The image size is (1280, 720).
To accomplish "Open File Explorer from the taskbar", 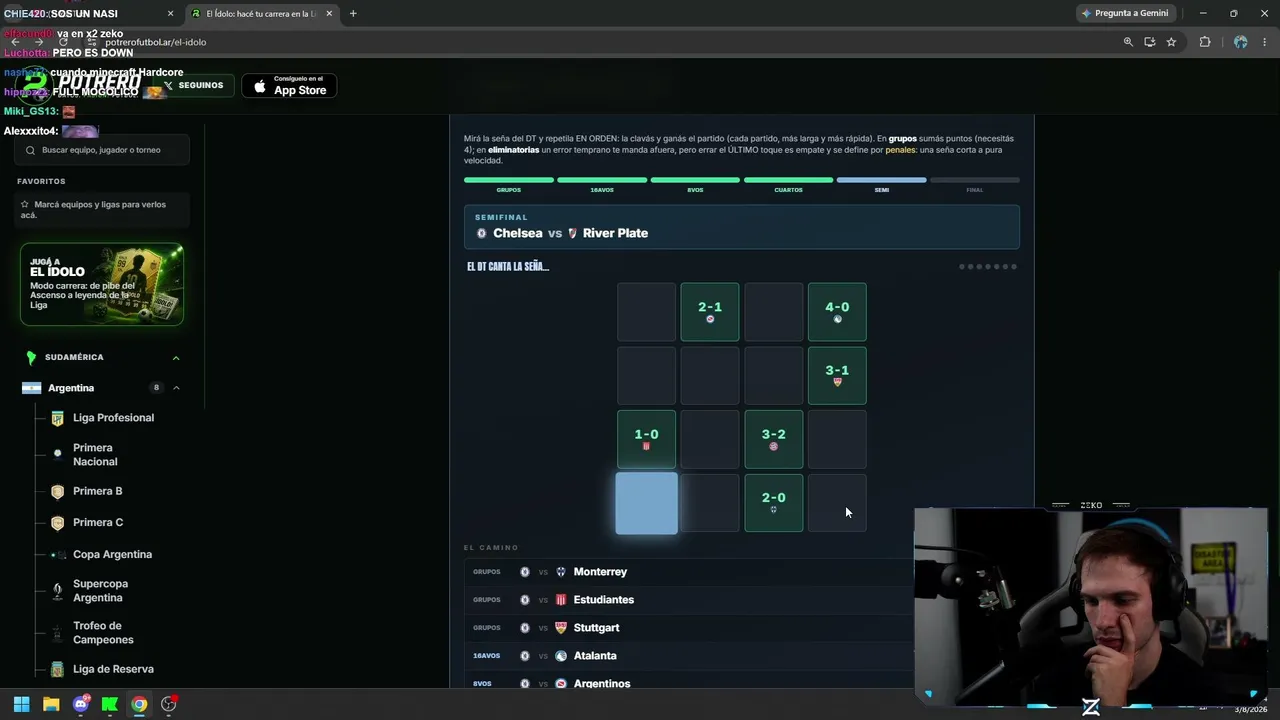I will click(51, 704).
